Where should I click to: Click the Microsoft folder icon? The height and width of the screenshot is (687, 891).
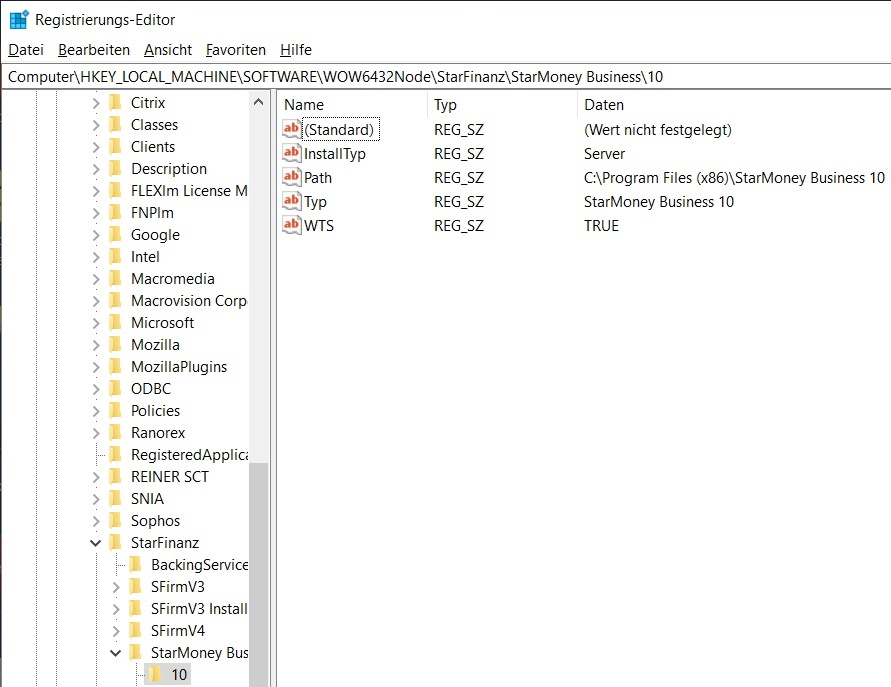(x=115, y=323)
